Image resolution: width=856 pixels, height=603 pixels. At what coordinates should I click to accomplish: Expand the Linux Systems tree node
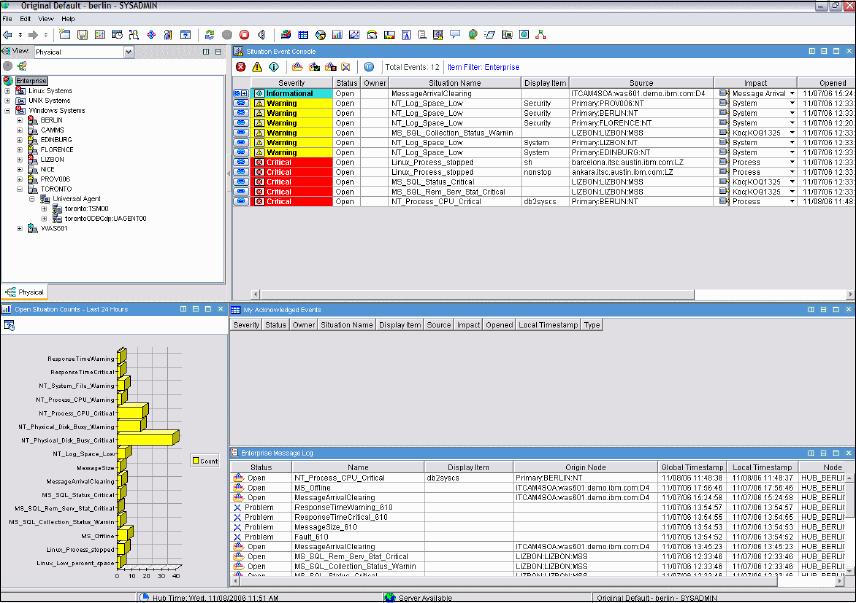[x=7, y=91]
